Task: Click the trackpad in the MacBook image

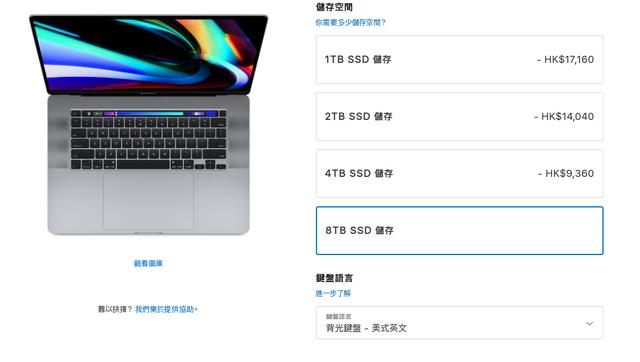Action: 149,202
